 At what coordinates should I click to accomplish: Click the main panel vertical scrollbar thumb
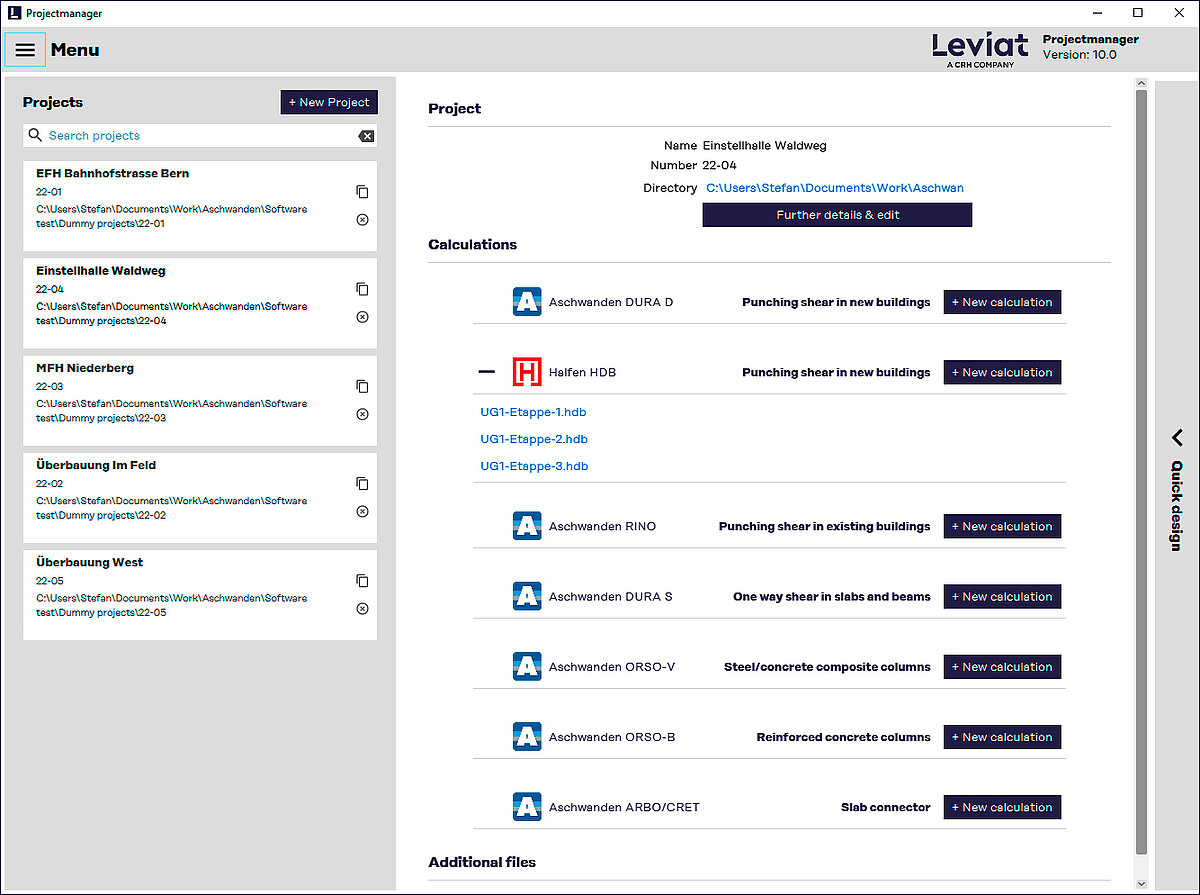pyautogui.click(x=1141, y=472)
